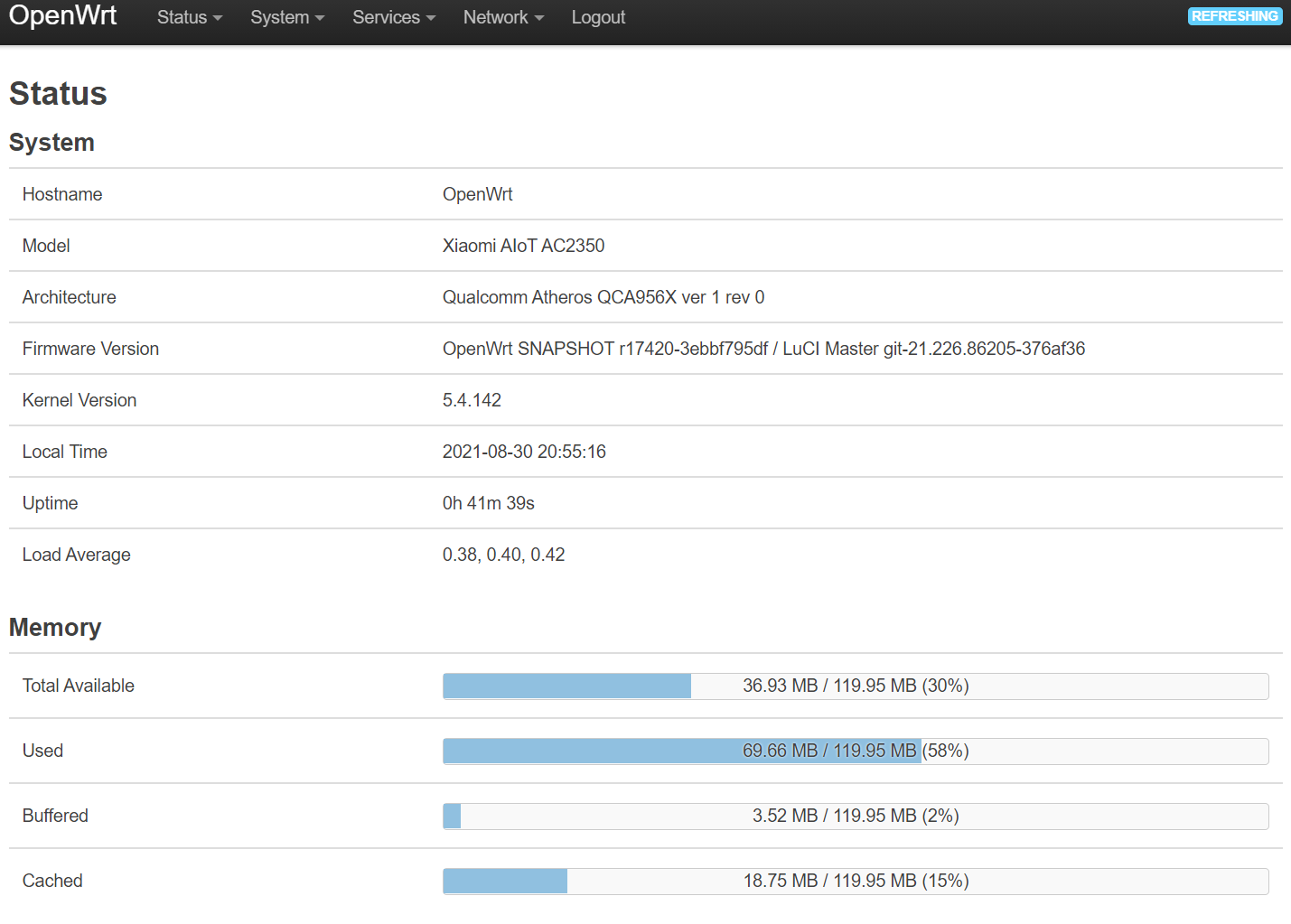Open the Services dropdown menu
This screenshot has height=924, width=1291.
394,17
